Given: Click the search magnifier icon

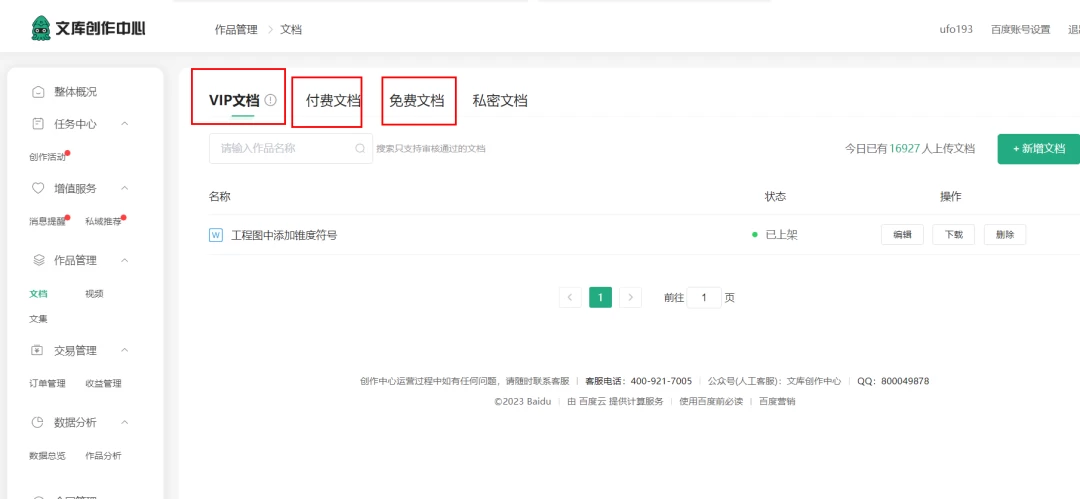Looking at the screenshot, I should click(360, 148).
